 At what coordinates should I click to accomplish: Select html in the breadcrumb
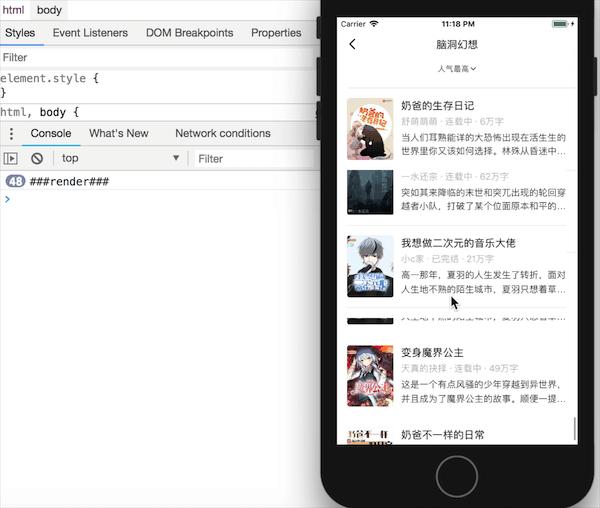[13, 10]
